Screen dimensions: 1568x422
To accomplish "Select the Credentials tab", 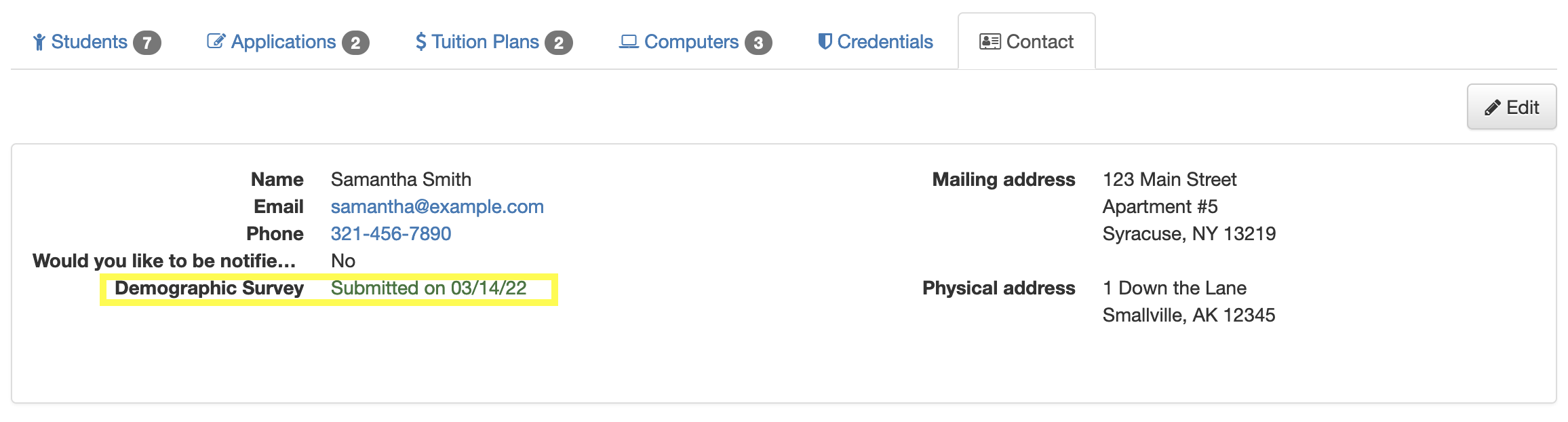I will tap(875, 42).
